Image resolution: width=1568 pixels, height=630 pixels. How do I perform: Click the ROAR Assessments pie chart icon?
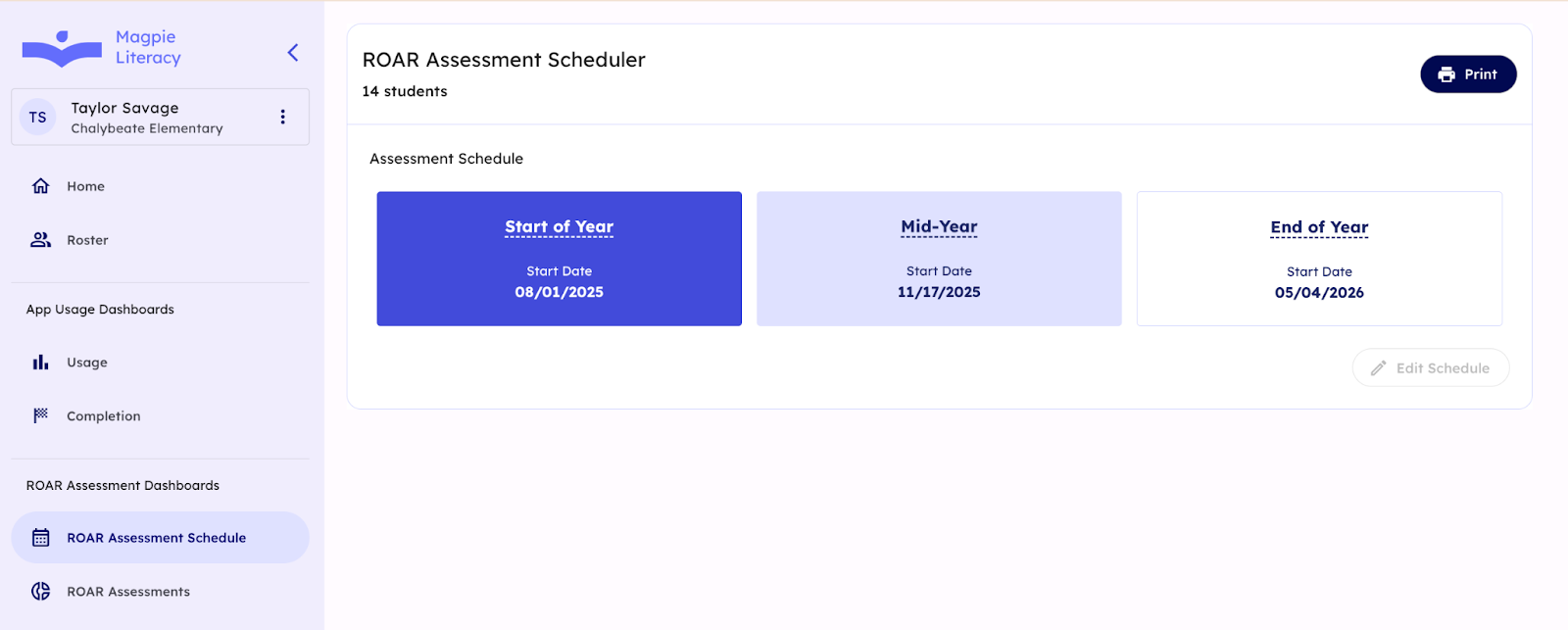[x=40, y=592]
